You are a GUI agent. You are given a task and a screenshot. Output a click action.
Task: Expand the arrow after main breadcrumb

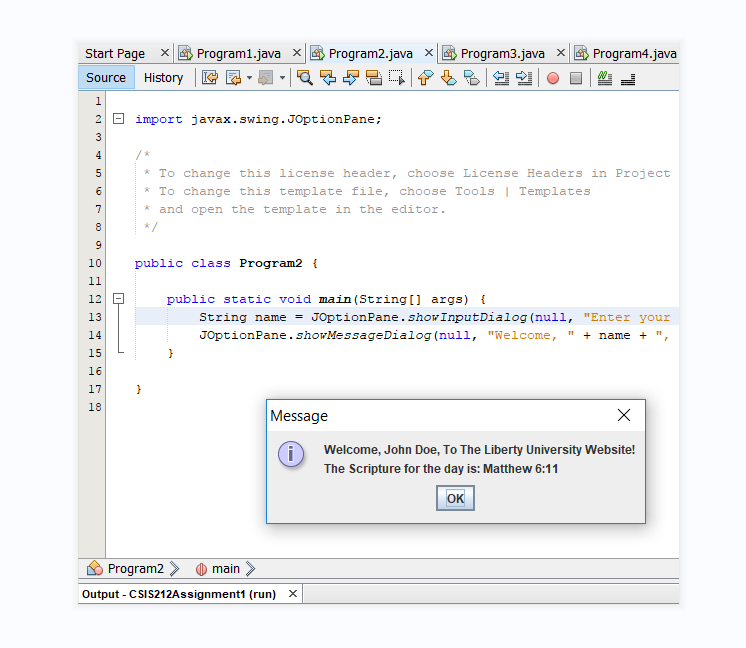(250, 569)
